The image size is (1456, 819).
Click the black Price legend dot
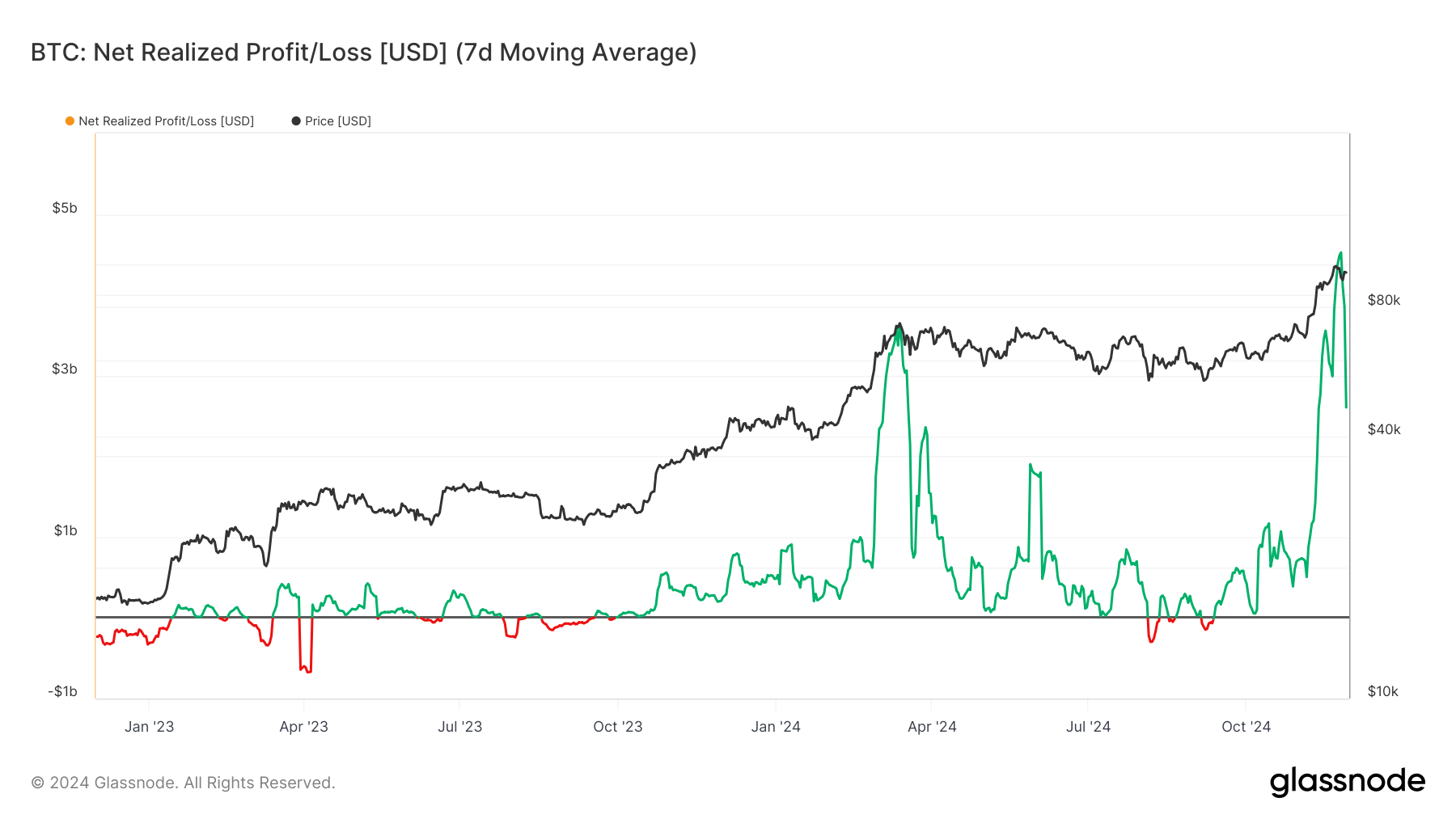click(296, 121)
